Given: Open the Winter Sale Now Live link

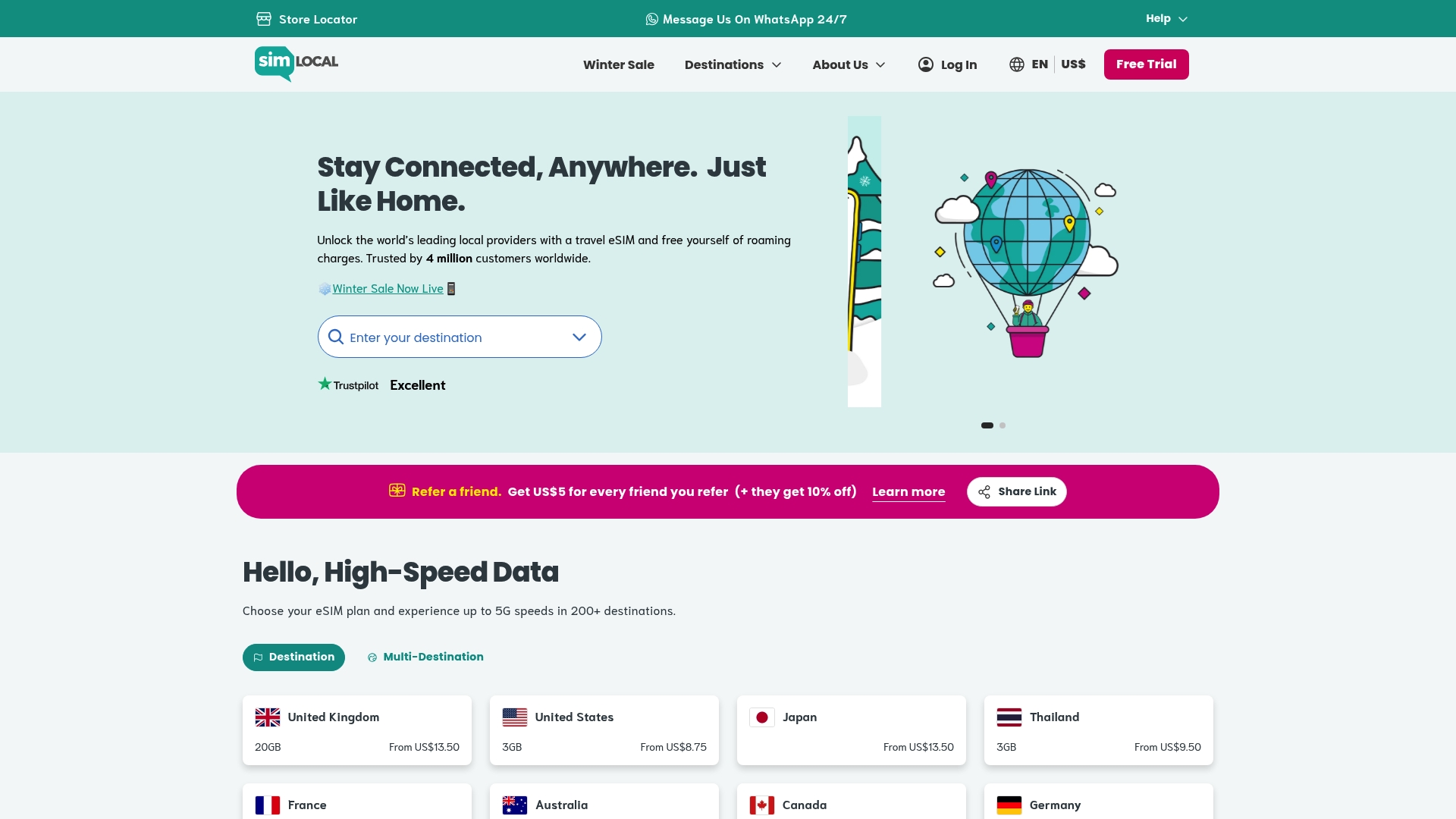Looking at the screenshot, I should pos(388,288).
